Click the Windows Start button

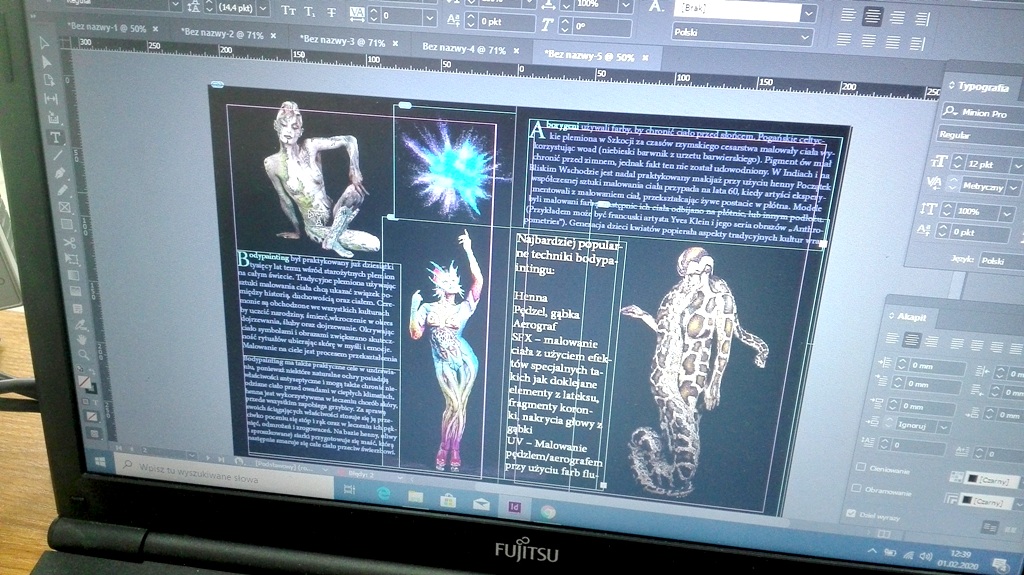coord(100,462)
